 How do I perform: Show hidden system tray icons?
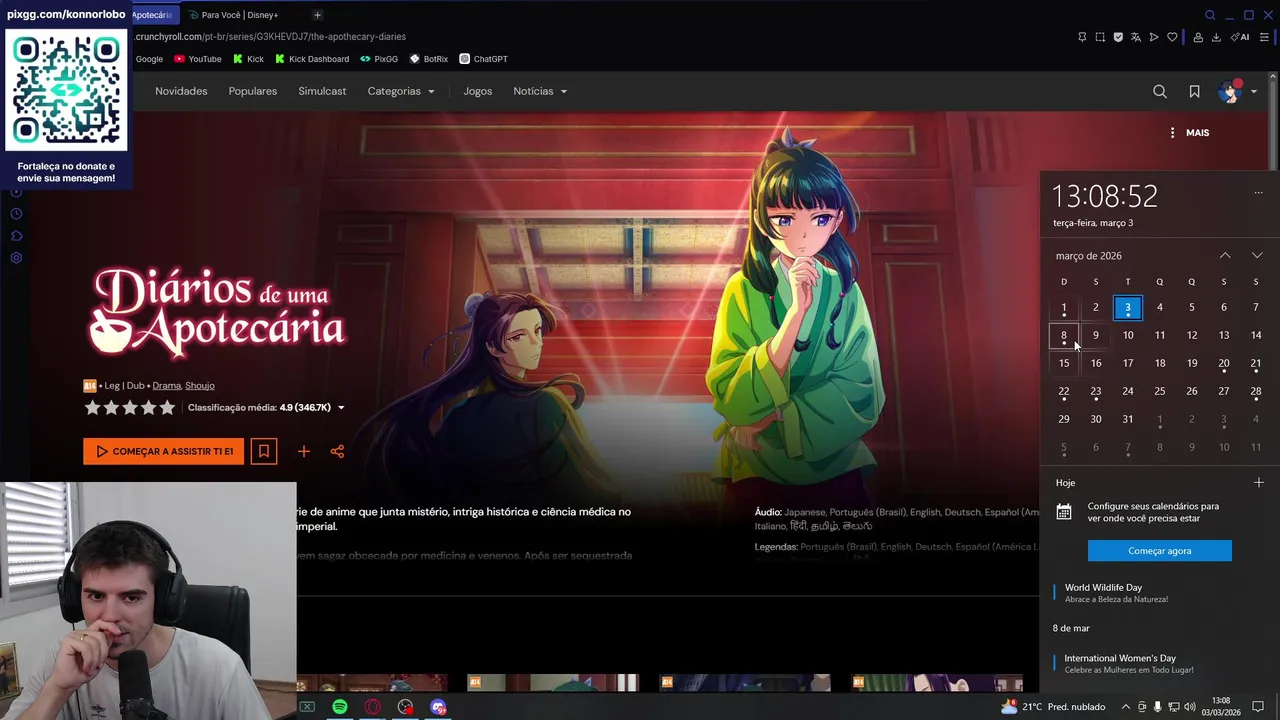coord(1126,707)
